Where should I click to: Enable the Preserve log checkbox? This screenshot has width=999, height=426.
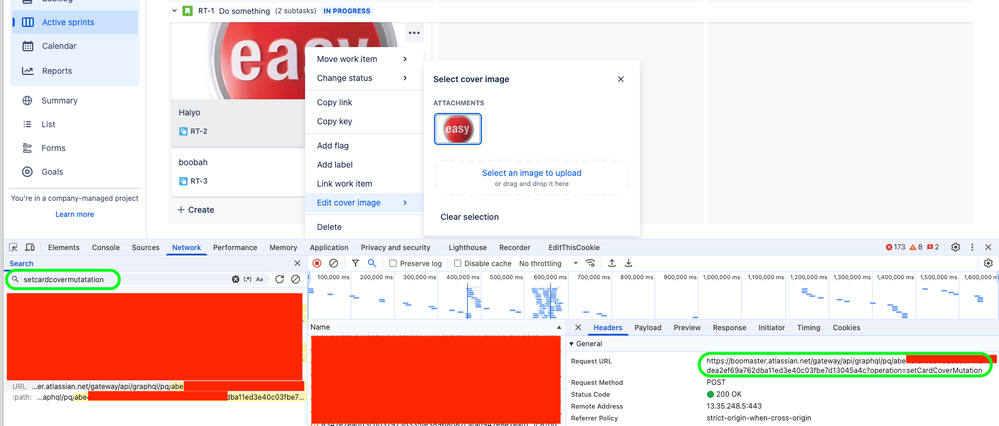coord(393,263)
